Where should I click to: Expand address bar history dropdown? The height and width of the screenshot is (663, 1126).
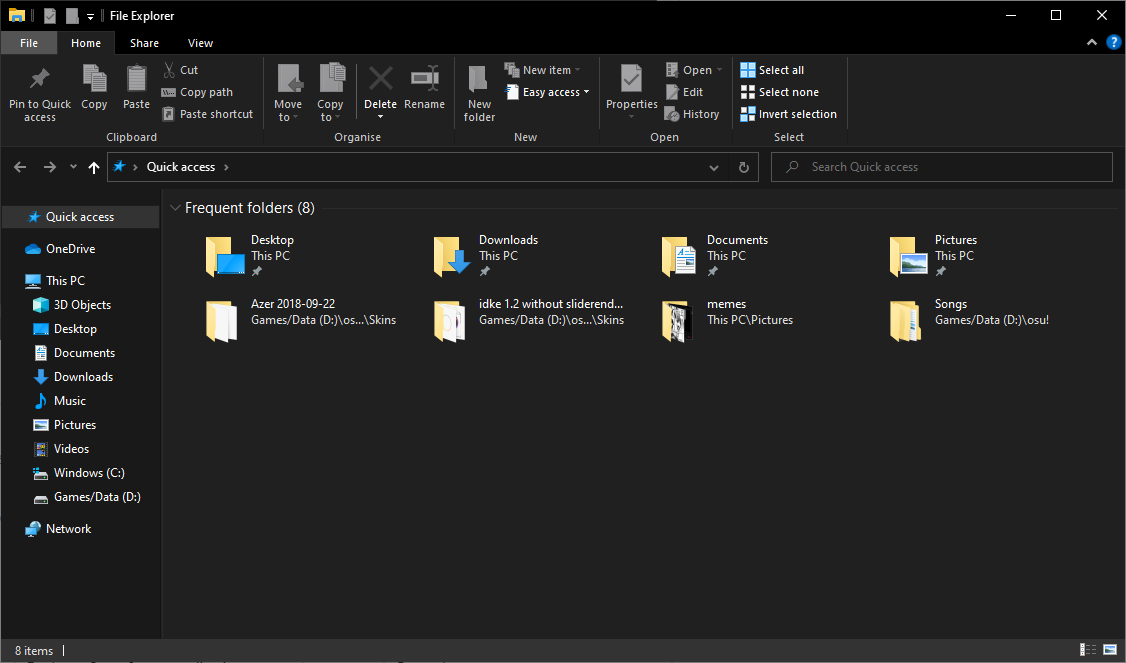(x=714, y=167)
